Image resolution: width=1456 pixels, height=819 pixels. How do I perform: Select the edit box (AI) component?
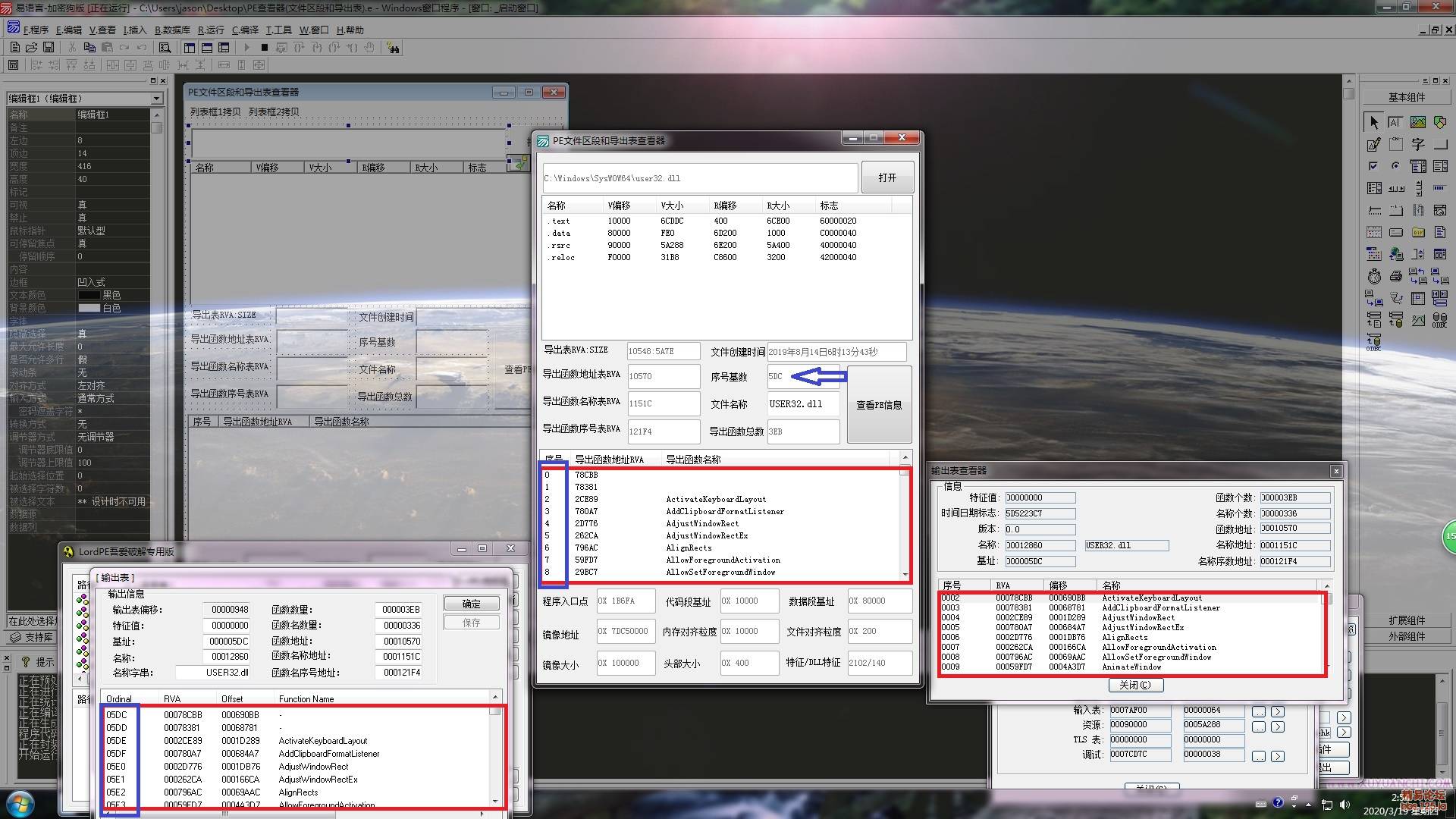click(x=1395, y=122)
